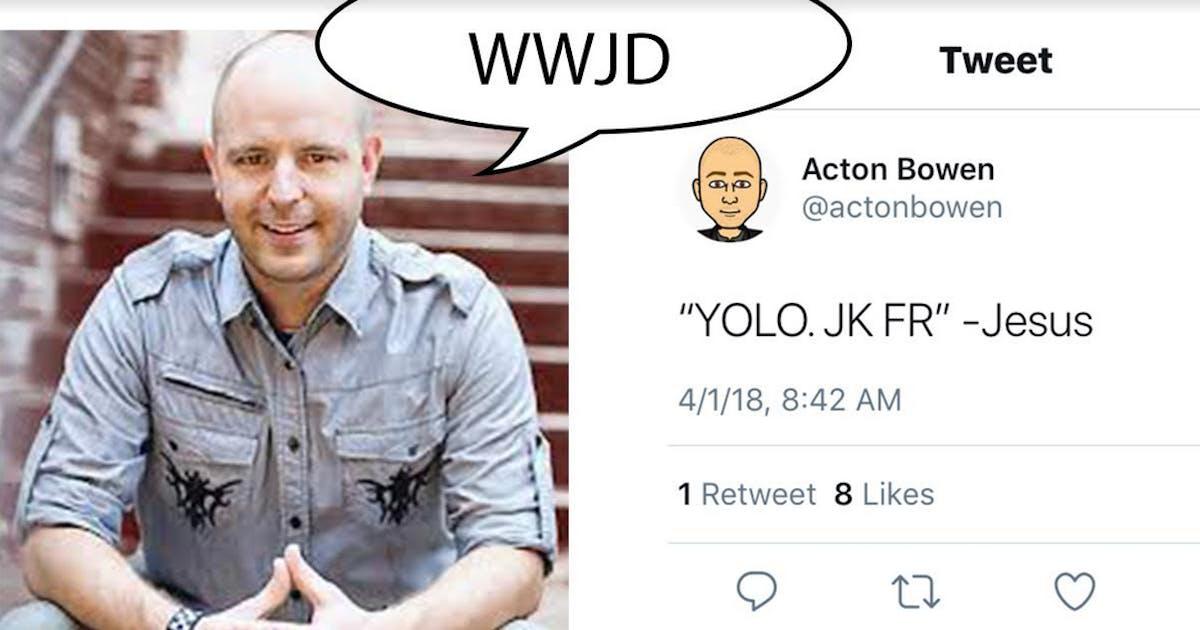Screen dimensions: 1200x630
Task: Select the @actonbowen handle
Action: [x=902, y=208]
